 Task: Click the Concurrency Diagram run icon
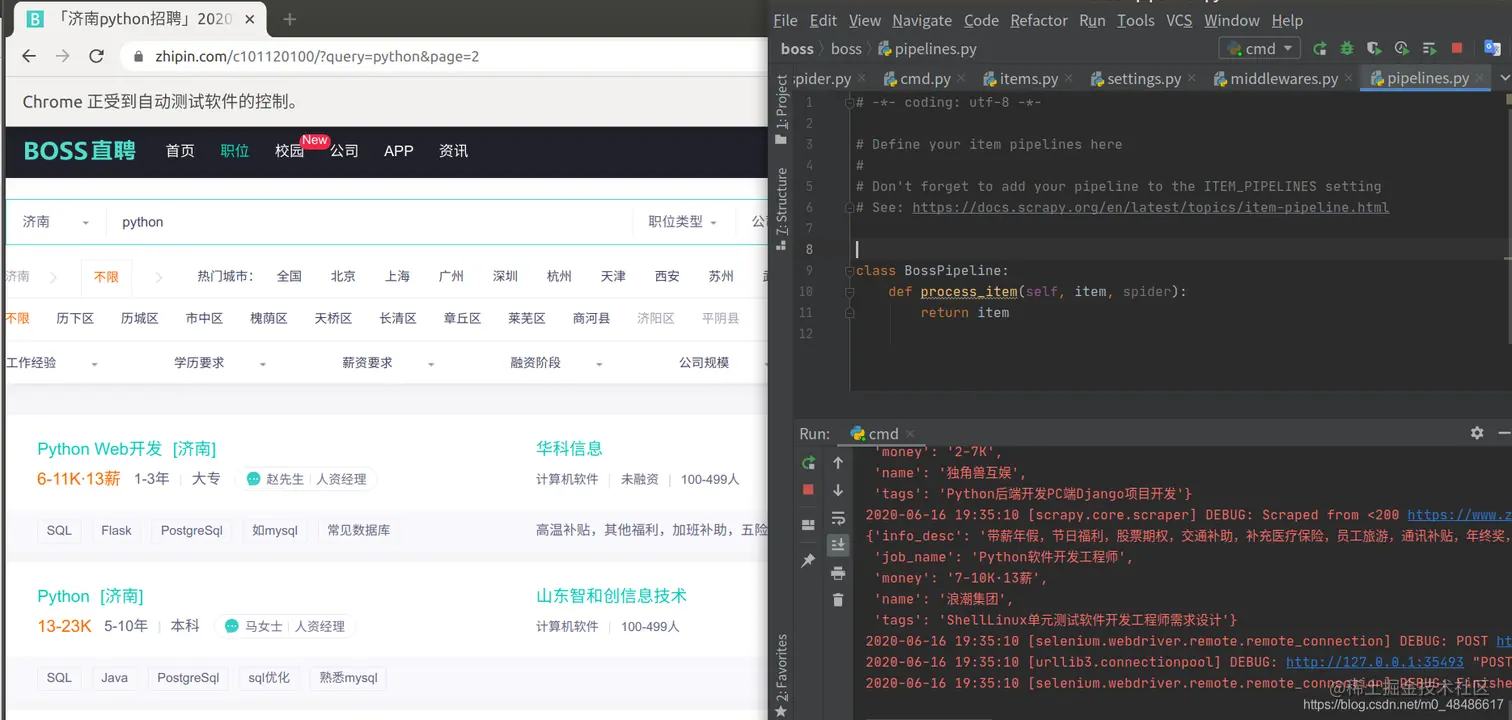(x=1429, y=48)
